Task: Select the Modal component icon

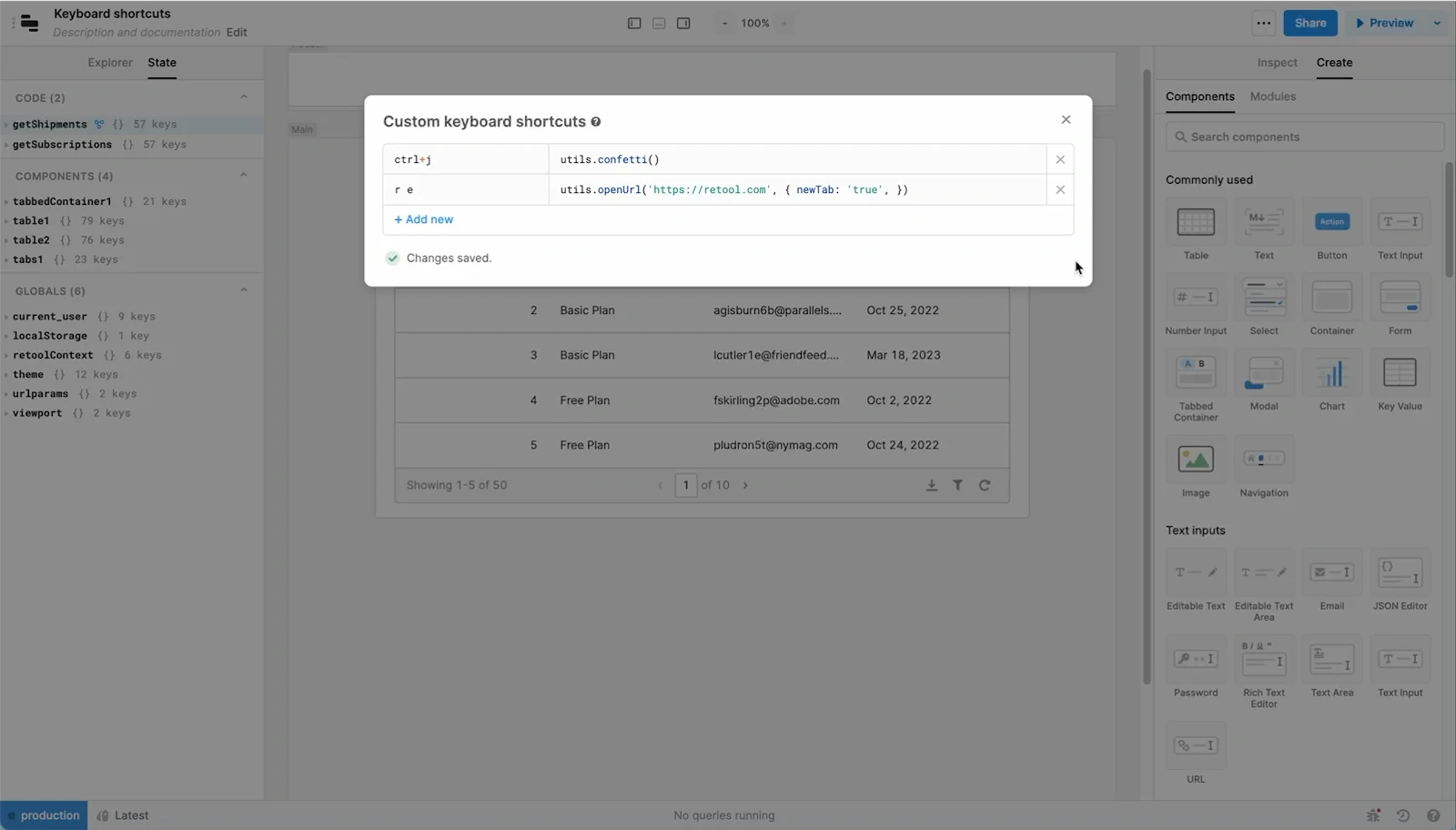Action: pos(1264,373)
